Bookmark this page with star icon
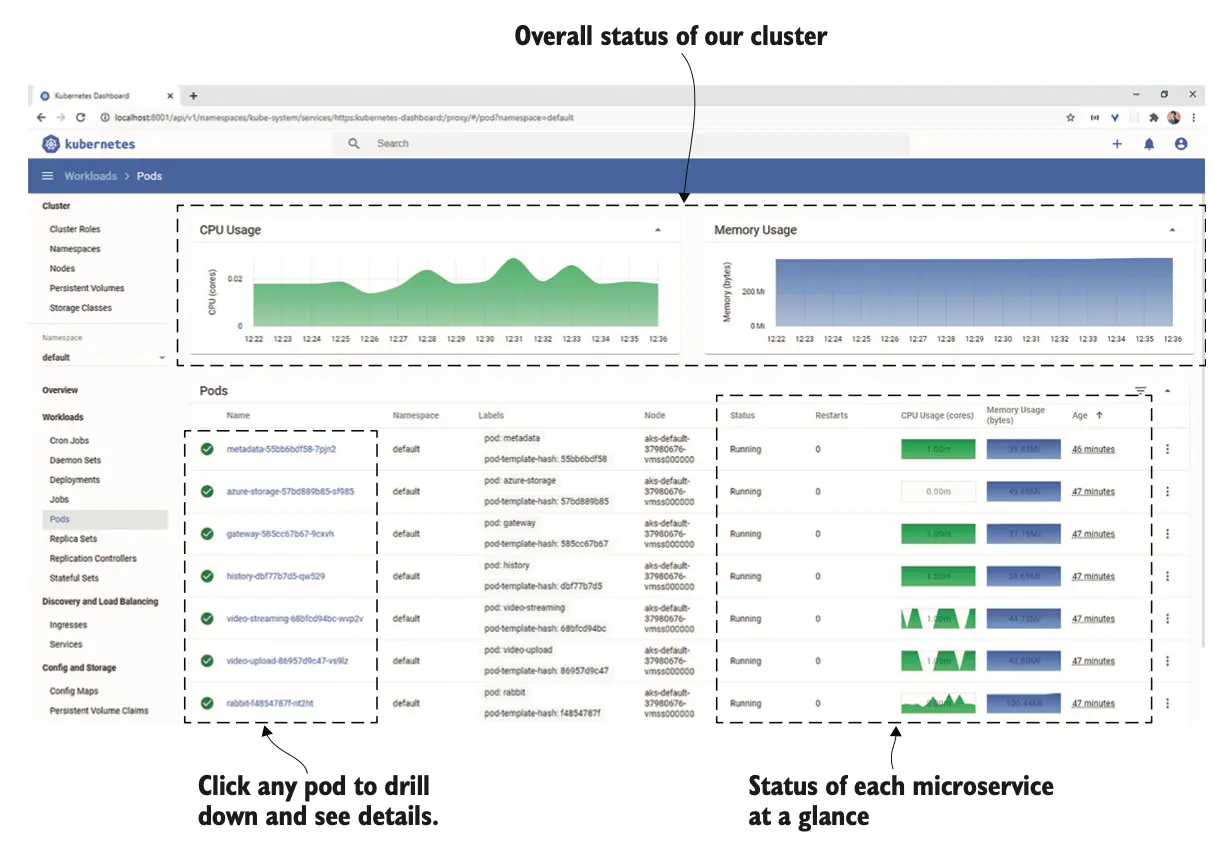This screenshot has height=848, width=1230. pyautogui.click(x=1070, y=117)
